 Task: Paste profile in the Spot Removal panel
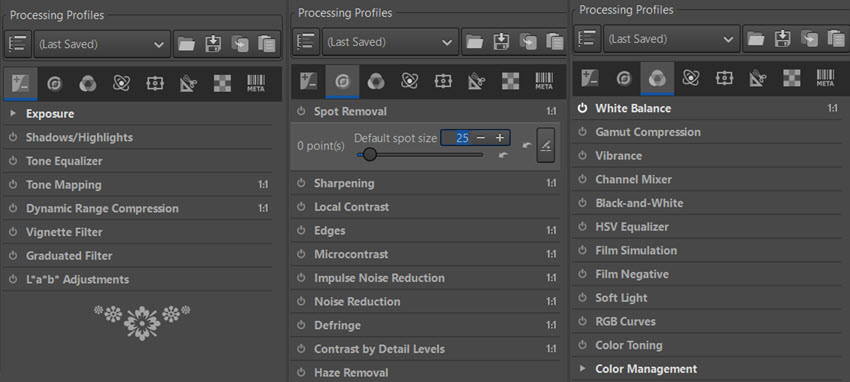pos(555,42)
